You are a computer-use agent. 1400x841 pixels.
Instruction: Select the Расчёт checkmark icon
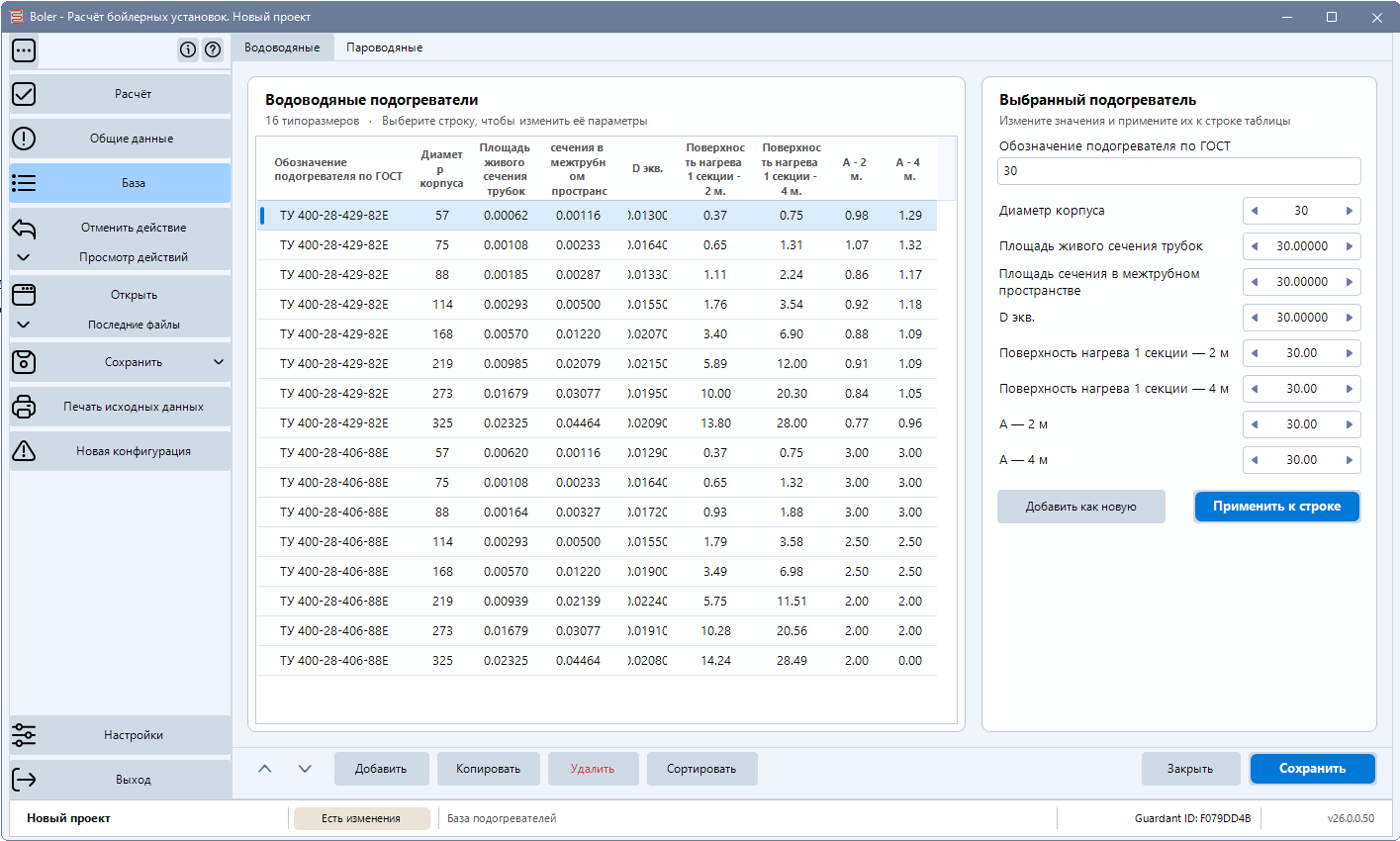pos(24,94)
